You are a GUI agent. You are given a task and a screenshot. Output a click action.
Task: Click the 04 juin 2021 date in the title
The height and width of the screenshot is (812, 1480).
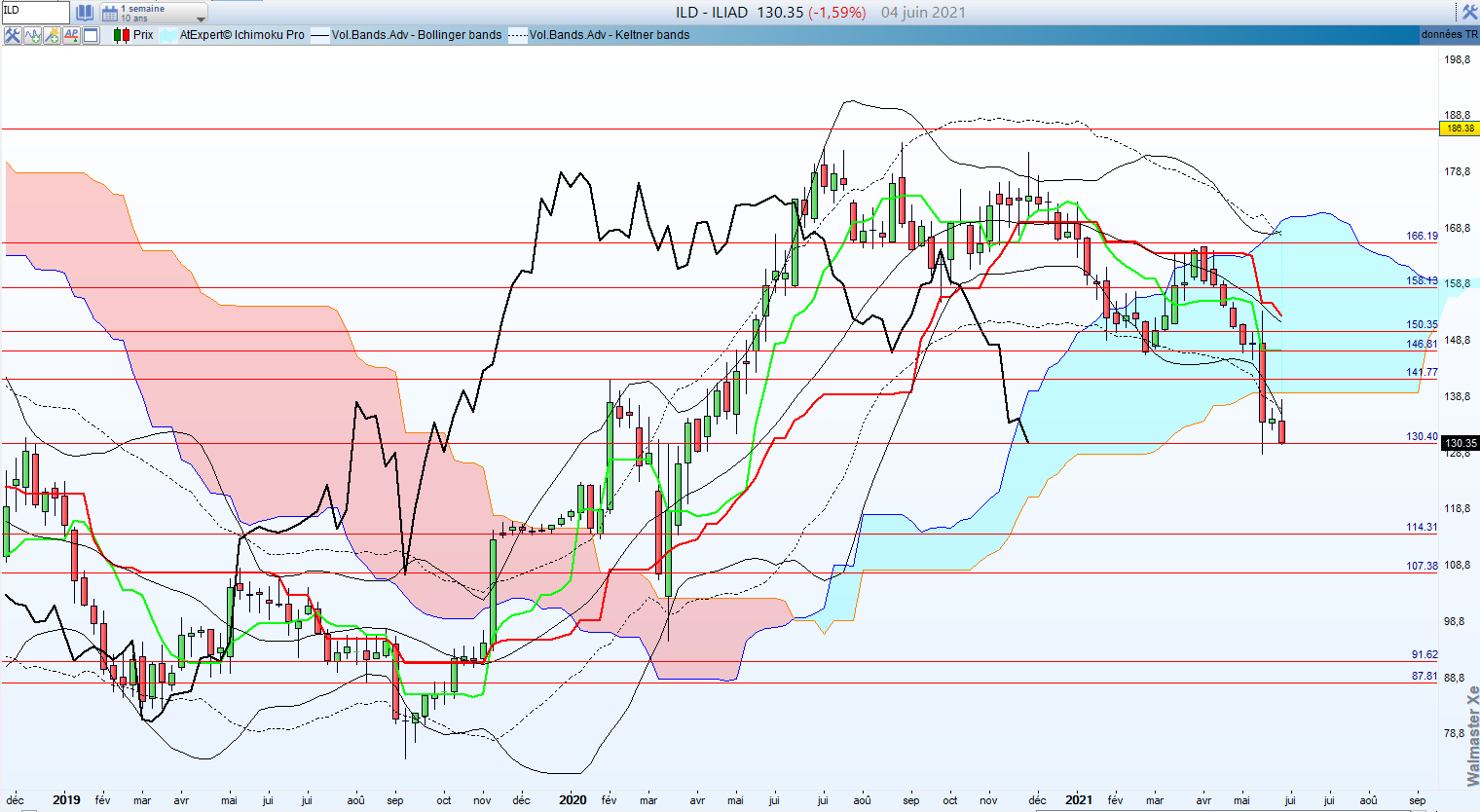pos(923,13)
